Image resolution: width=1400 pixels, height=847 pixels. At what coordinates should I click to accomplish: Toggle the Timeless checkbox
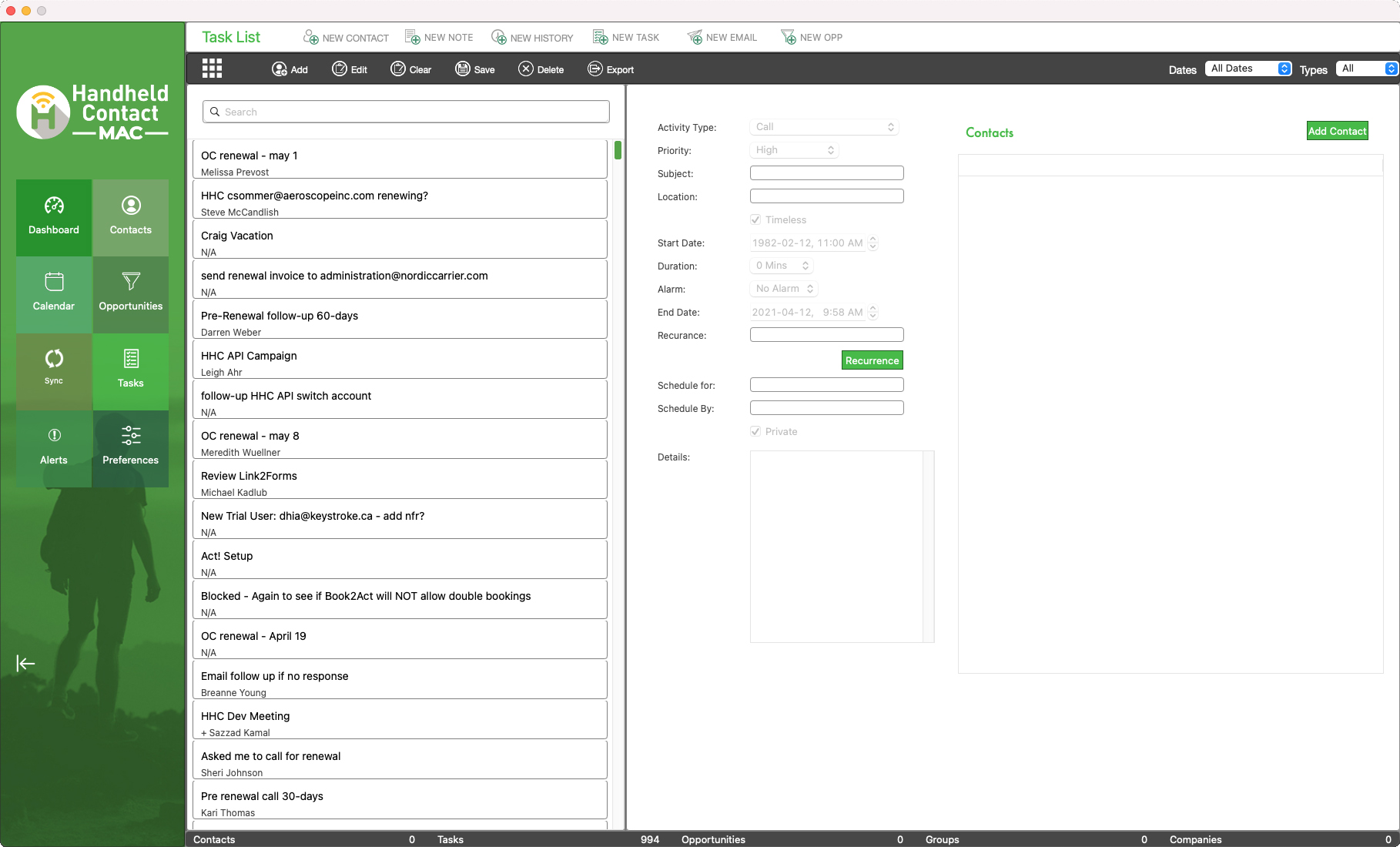(755, 219)
